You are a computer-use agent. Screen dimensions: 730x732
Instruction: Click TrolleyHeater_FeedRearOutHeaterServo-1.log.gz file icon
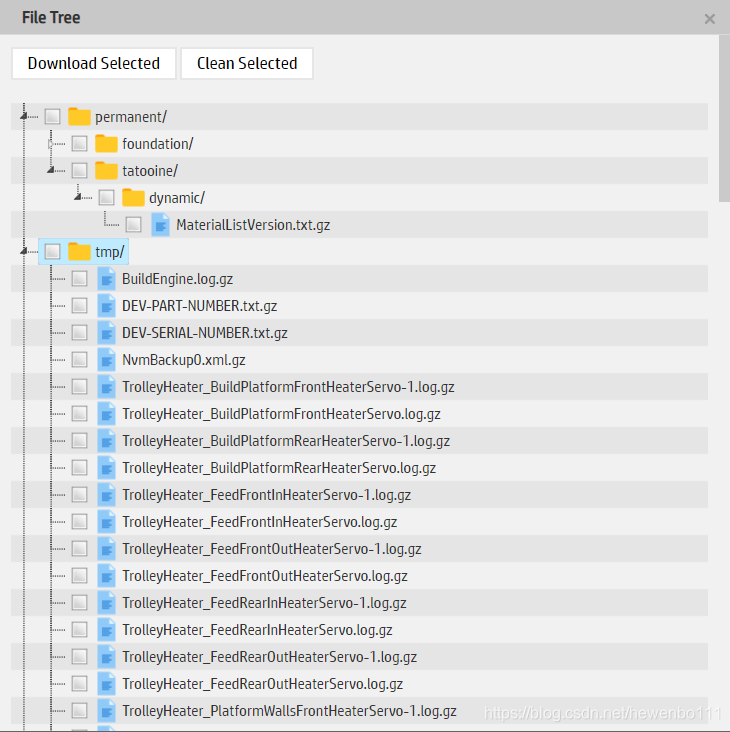coord(106,657)
